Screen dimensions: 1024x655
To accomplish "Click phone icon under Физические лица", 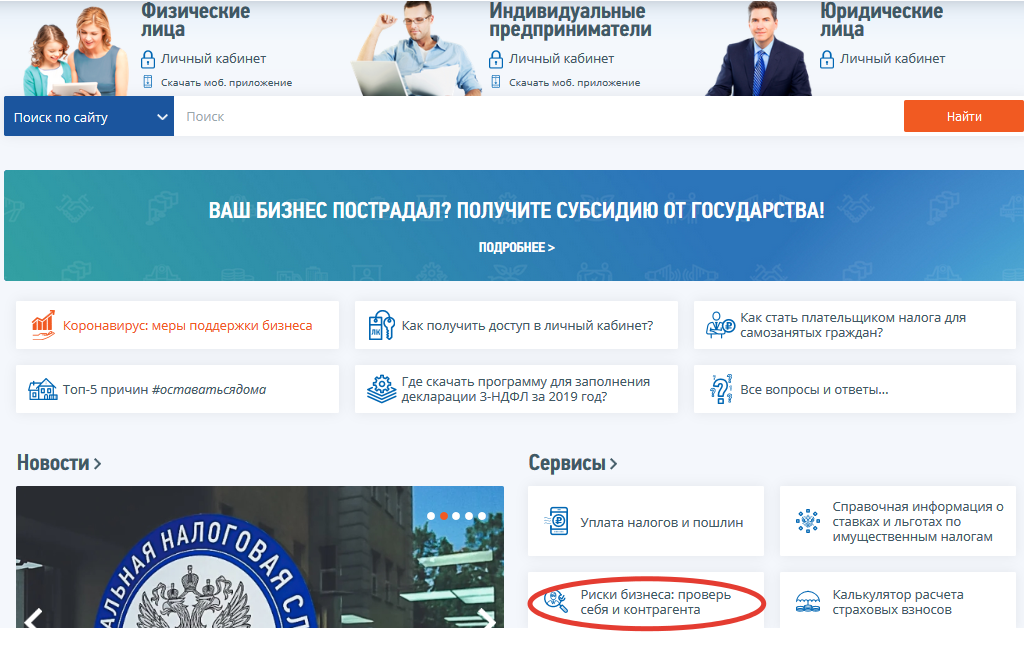I will pos(148,82).
